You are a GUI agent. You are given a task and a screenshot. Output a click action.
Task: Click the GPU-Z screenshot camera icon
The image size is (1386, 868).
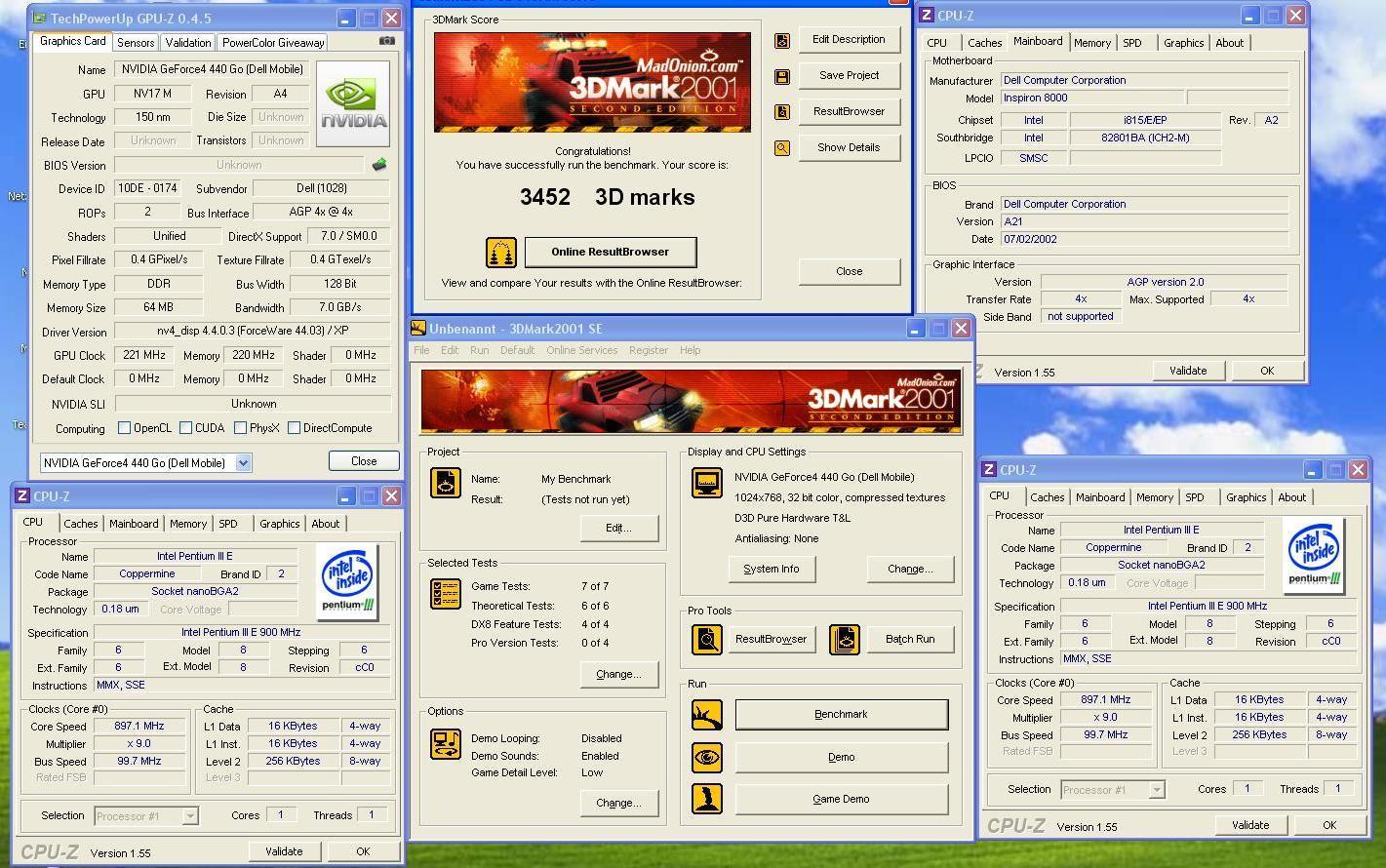point(387,41)
